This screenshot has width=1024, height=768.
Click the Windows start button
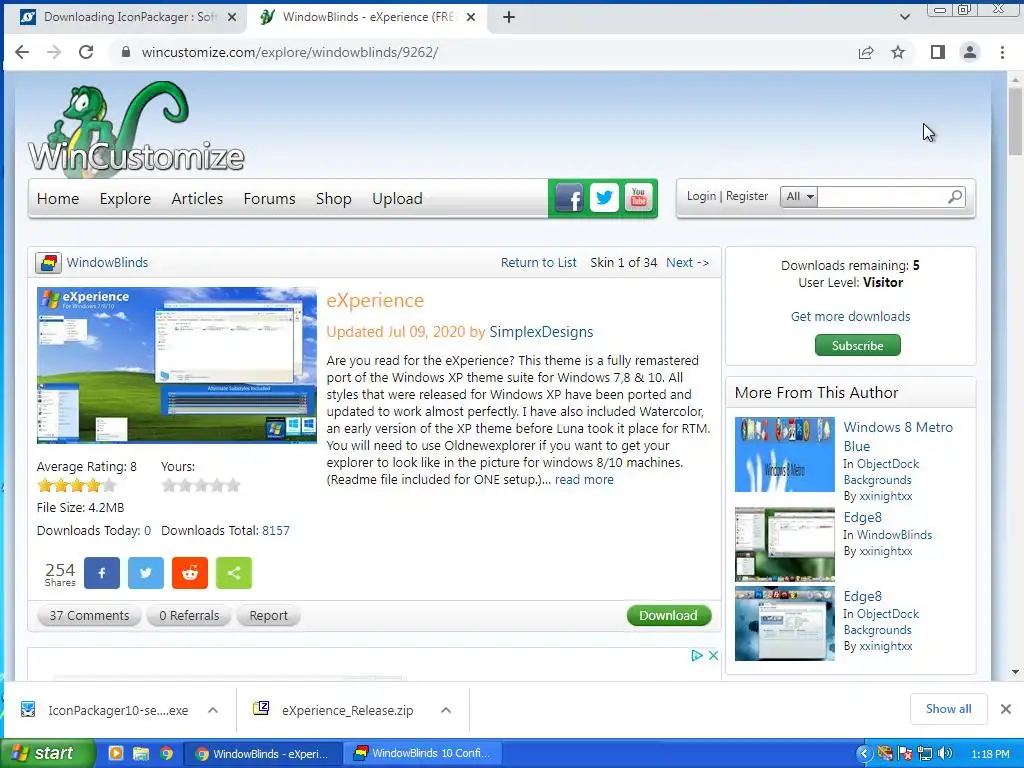coord(47,754)
